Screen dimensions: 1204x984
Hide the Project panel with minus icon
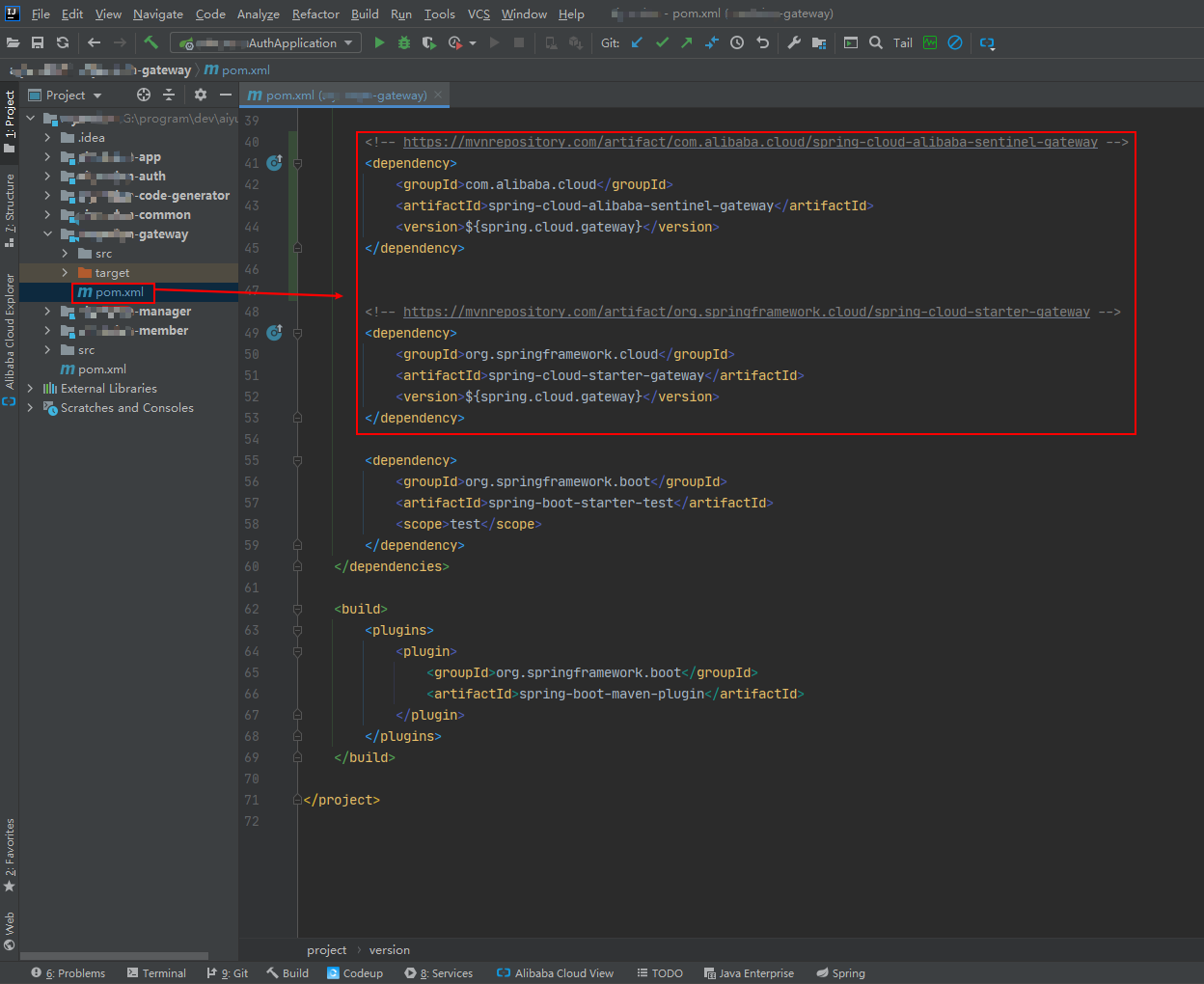(226, 95)
